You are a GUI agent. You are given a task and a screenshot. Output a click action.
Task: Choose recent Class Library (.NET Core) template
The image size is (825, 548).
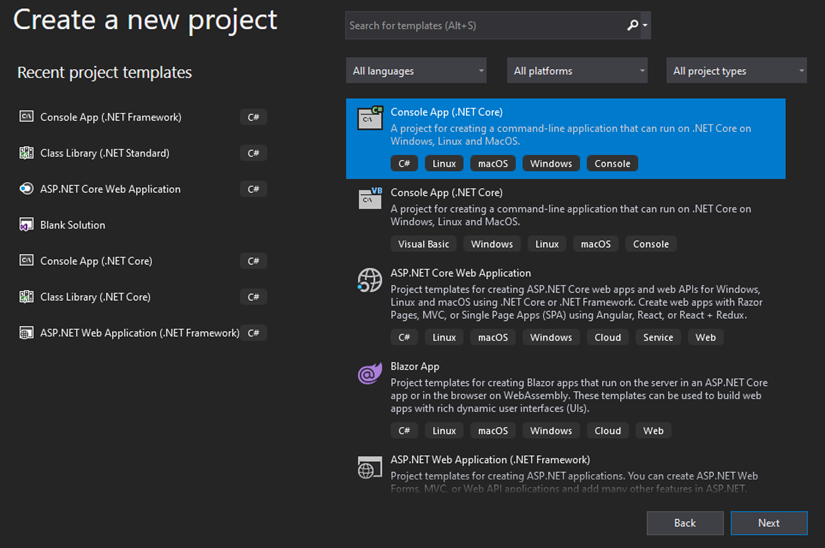pos(95,297)
